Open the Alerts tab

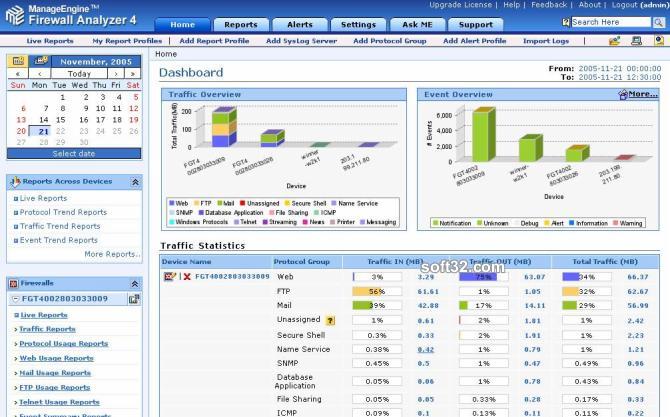(300, 25)
